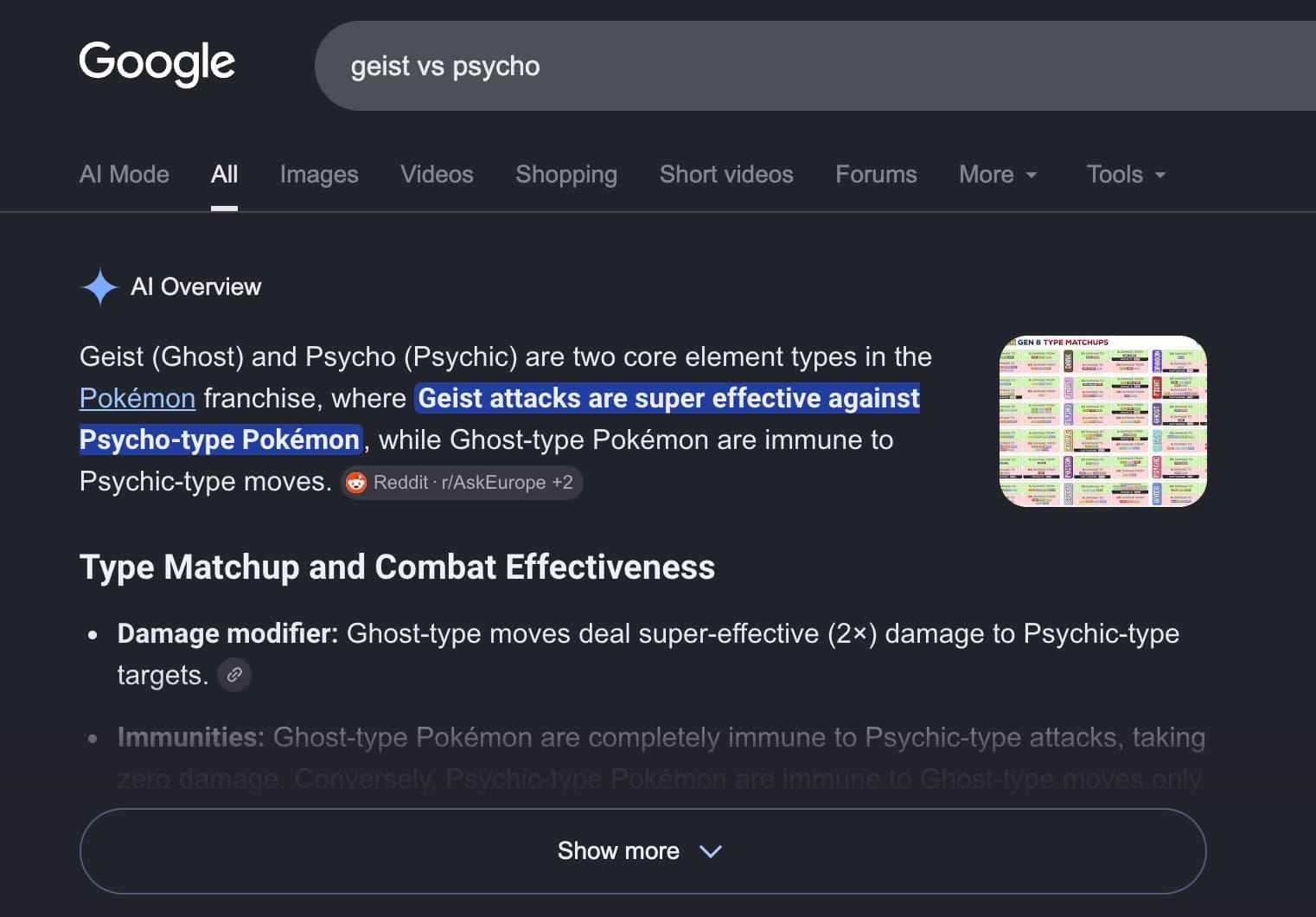Expand the More dropdown menu
This screenshot has height=917, width=1316.
998,175
